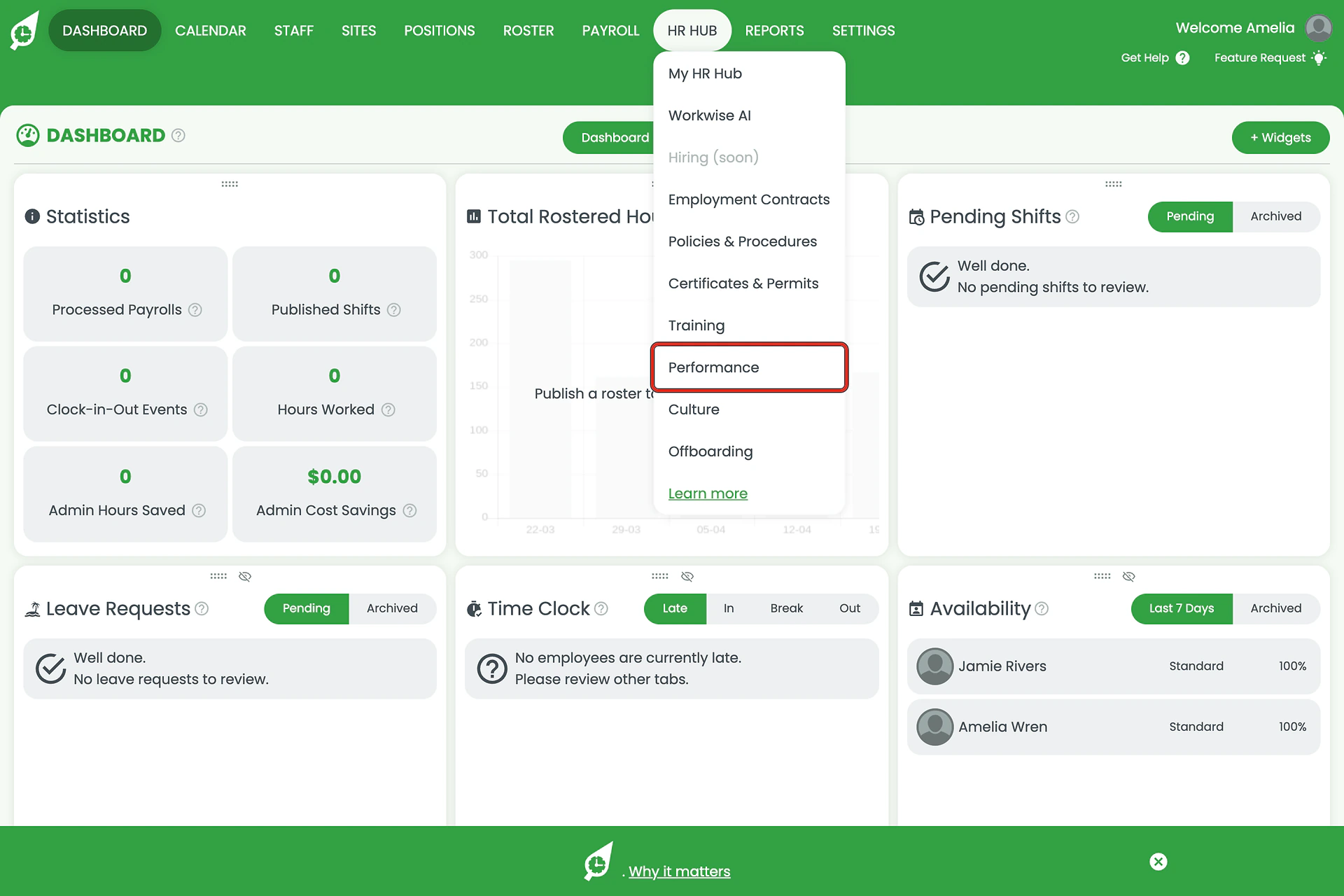
Task: Dismiss the bottom green banner
Action: (1158, 862)
